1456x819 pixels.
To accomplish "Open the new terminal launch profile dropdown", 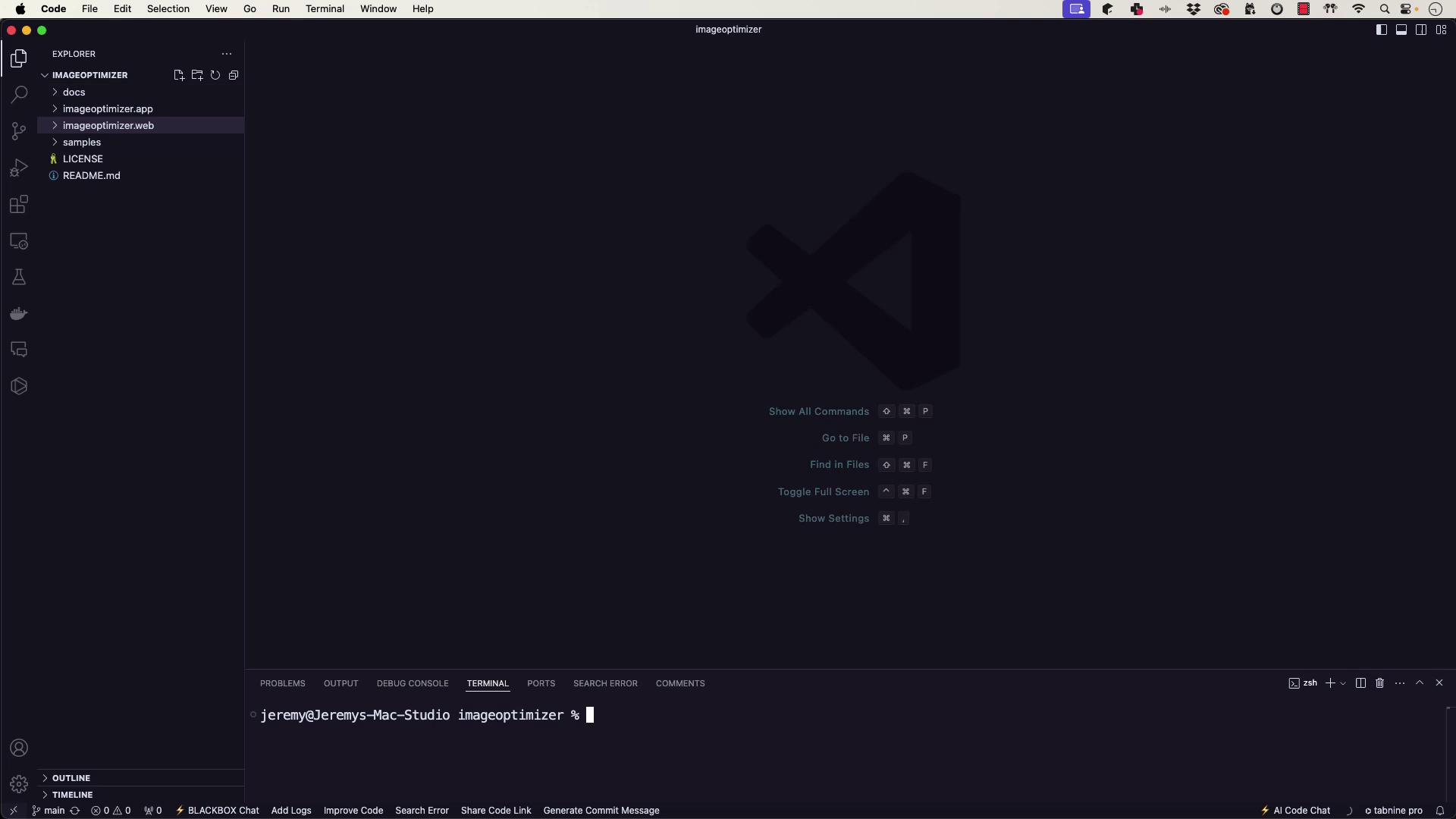I will (1343, 683).
